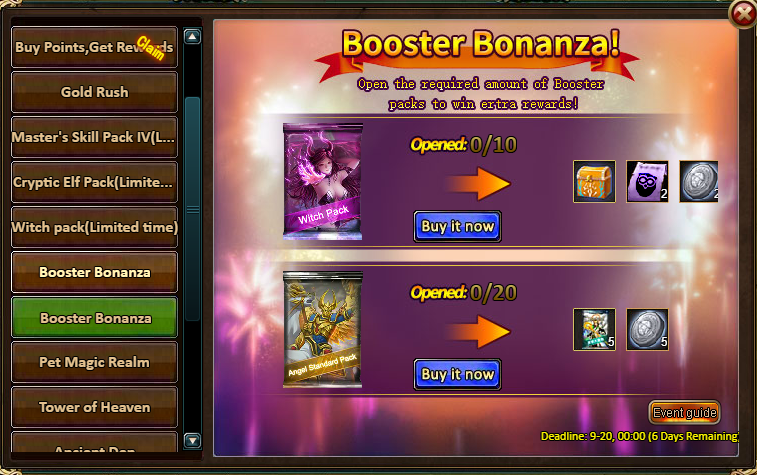Click the scroll down arrow in sidebar
757x475 pixels.
193,440
